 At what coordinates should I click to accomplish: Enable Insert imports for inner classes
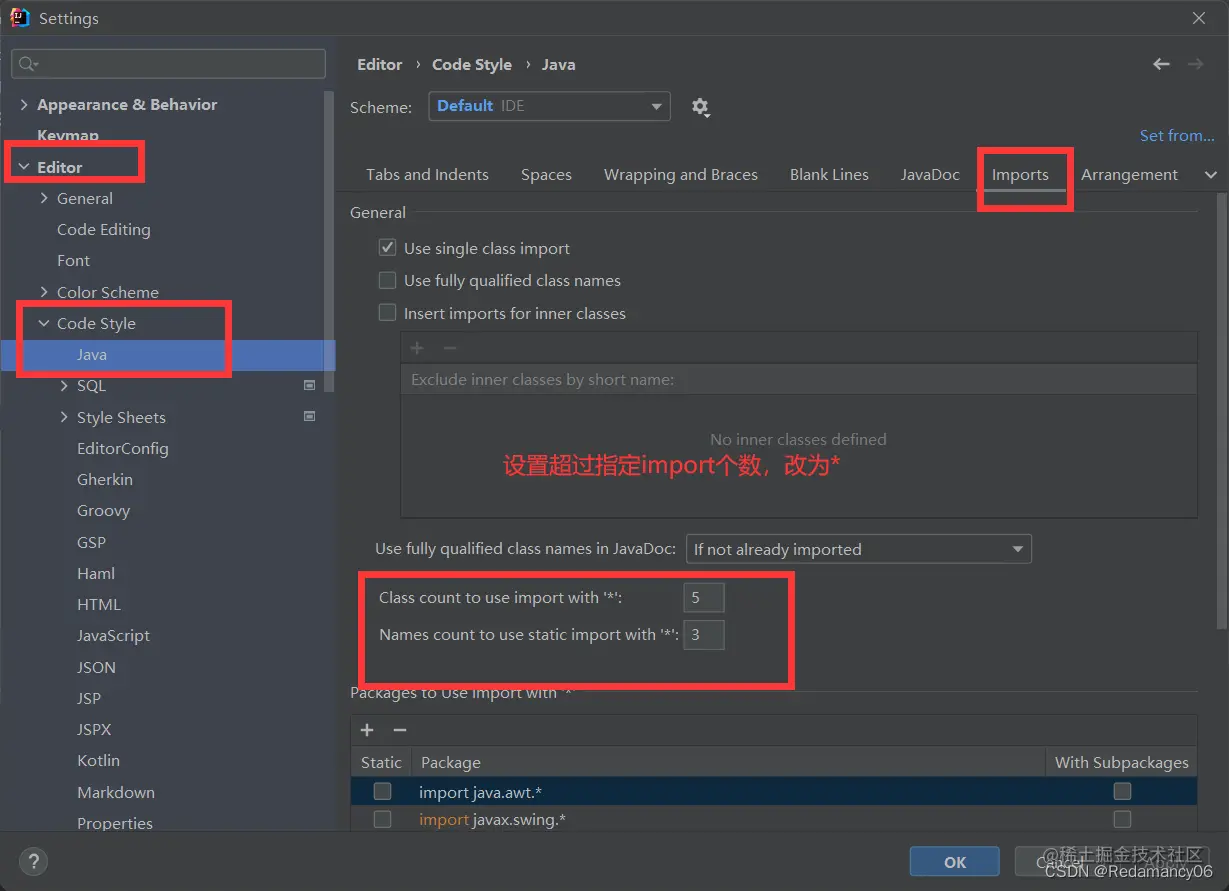click(388, 313)
